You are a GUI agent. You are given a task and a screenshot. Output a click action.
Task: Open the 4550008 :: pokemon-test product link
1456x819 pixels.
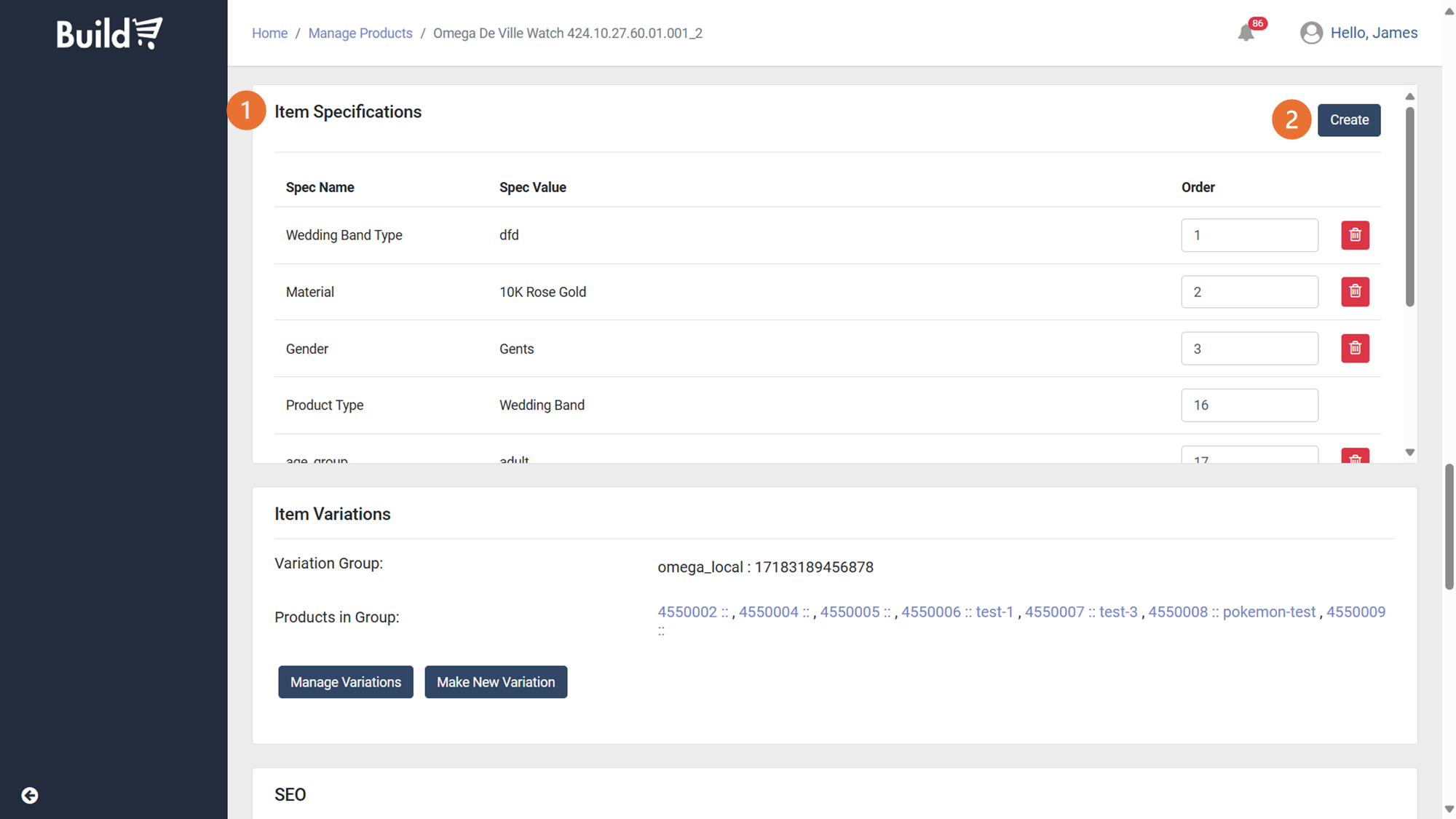pos(1232,612)
